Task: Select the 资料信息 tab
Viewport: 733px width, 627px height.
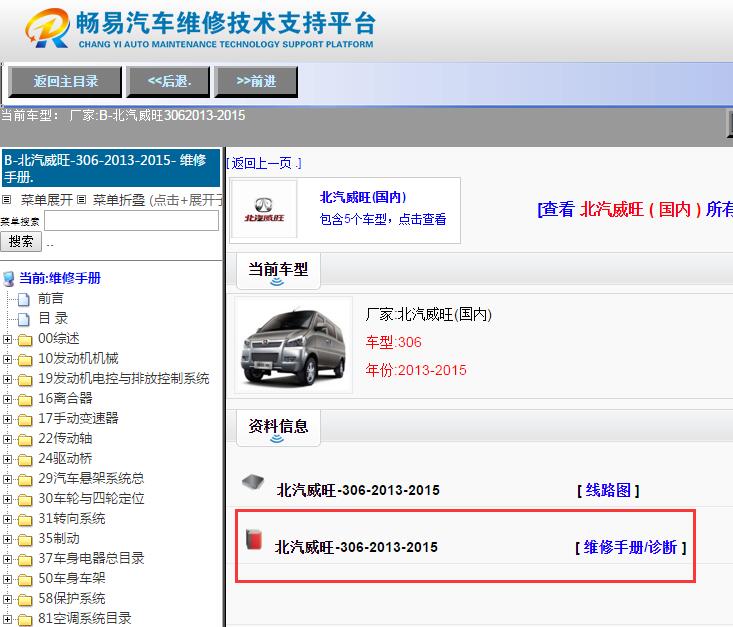Action: pos(278,427)
